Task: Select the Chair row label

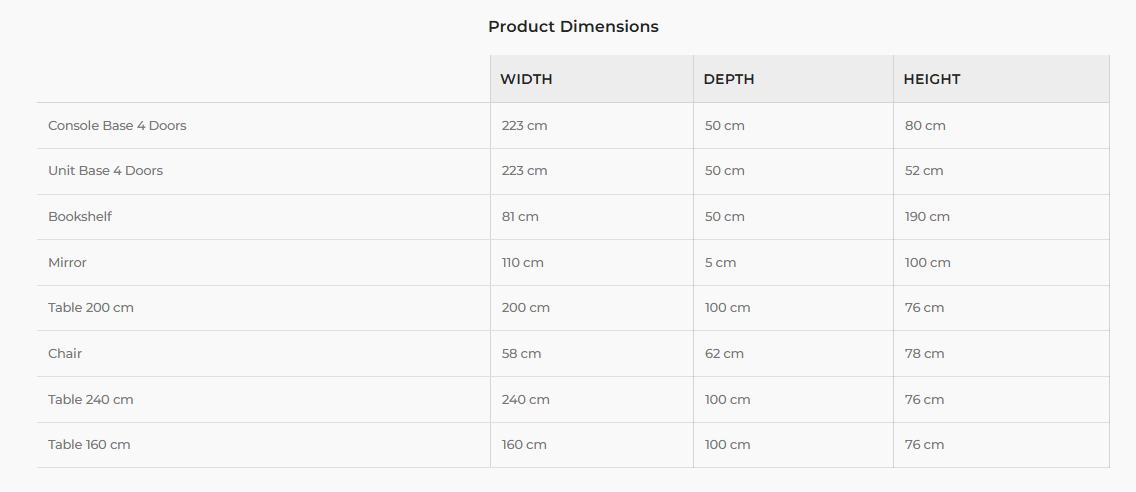Action: [65, 354]
